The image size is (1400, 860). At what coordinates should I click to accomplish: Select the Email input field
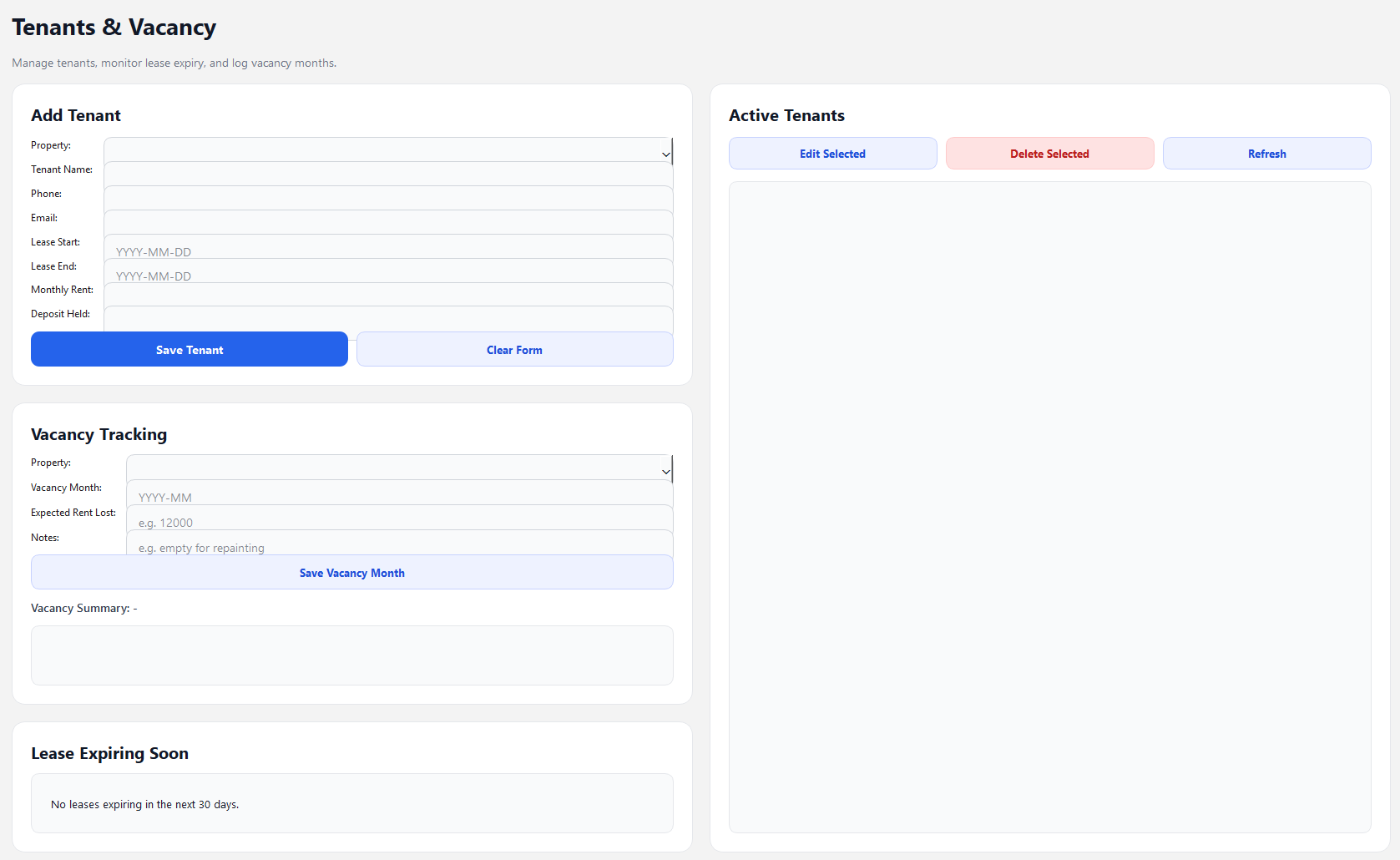pos(388,222)
